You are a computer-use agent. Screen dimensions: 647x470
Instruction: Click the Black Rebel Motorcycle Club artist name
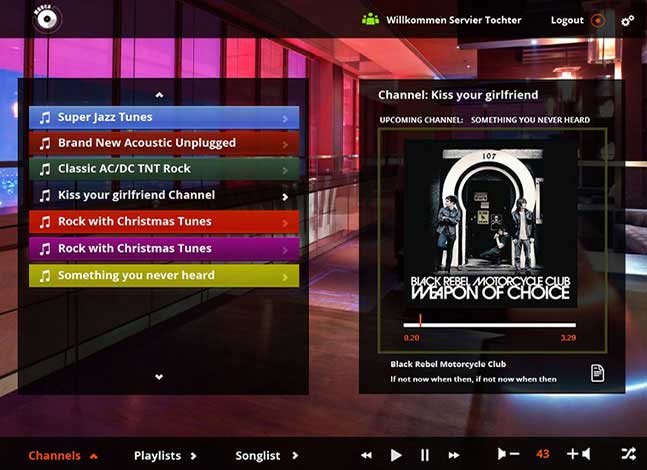pos(448,364)
